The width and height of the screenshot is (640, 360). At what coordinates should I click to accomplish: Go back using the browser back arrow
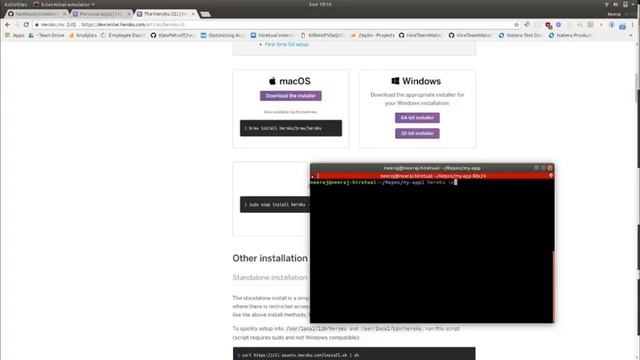tap(7, 24)
